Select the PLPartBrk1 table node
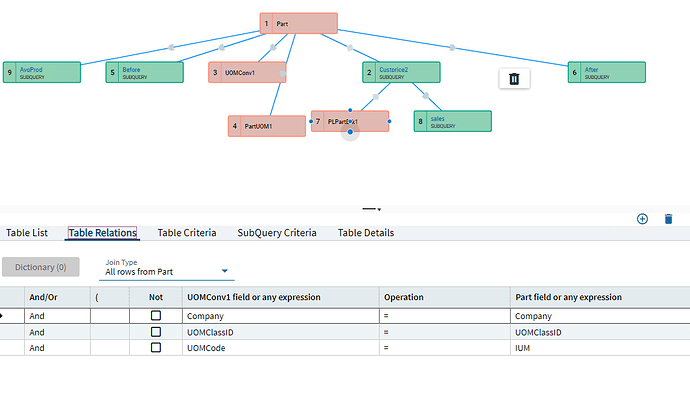Screen dimensions: 690x397 350,121
